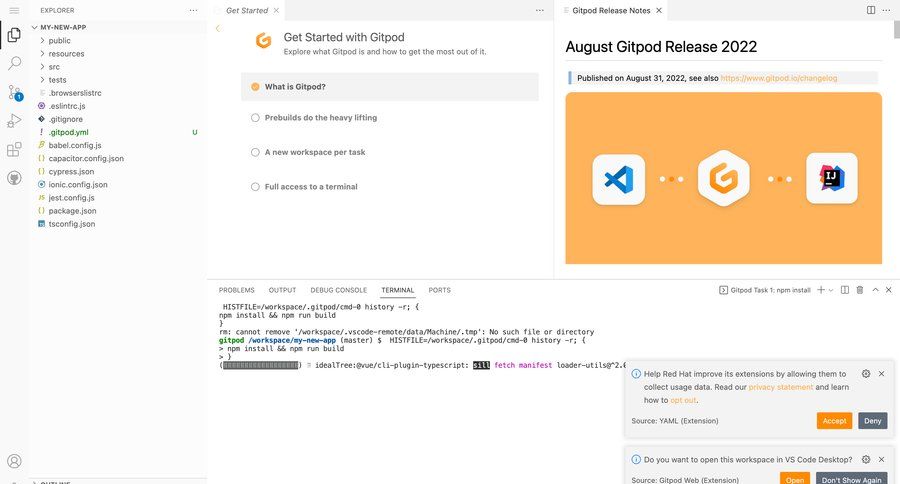
Task: Select Gitpod Task 1: npm install terminal
Action: pyautogui.click(x=765, y=290)
